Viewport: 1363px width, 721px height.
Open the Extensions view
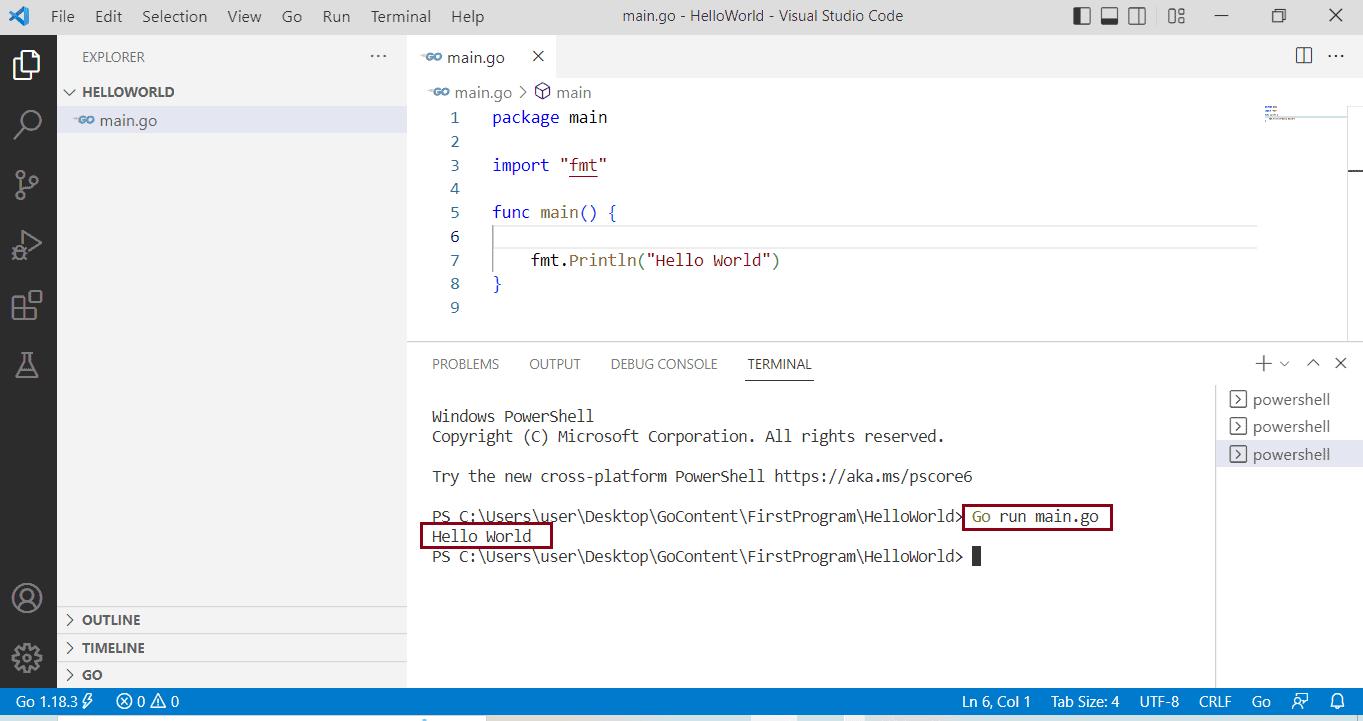point(27,305)
